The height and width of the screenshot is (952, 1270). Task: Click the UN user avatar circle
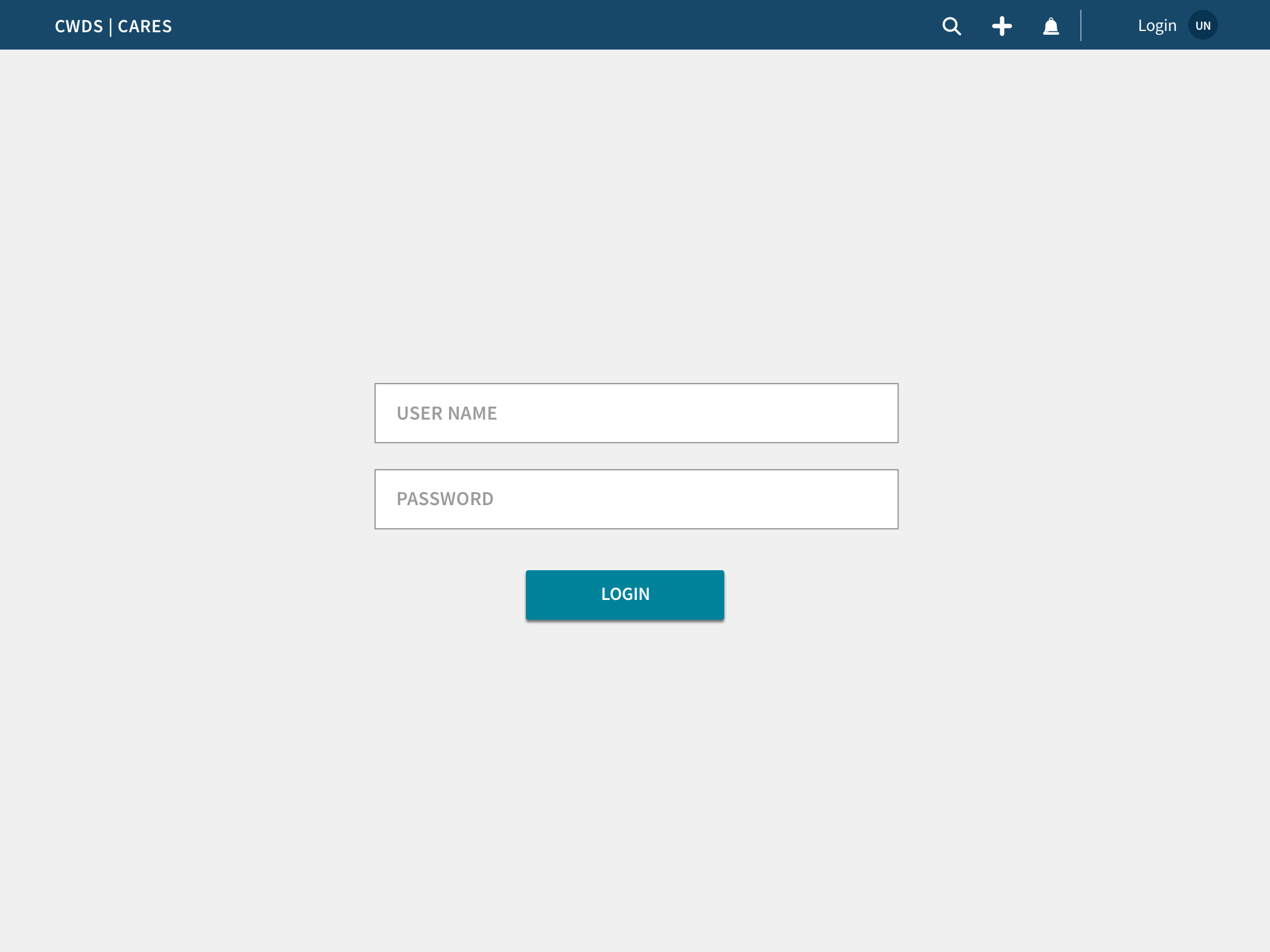[1202, 25]
